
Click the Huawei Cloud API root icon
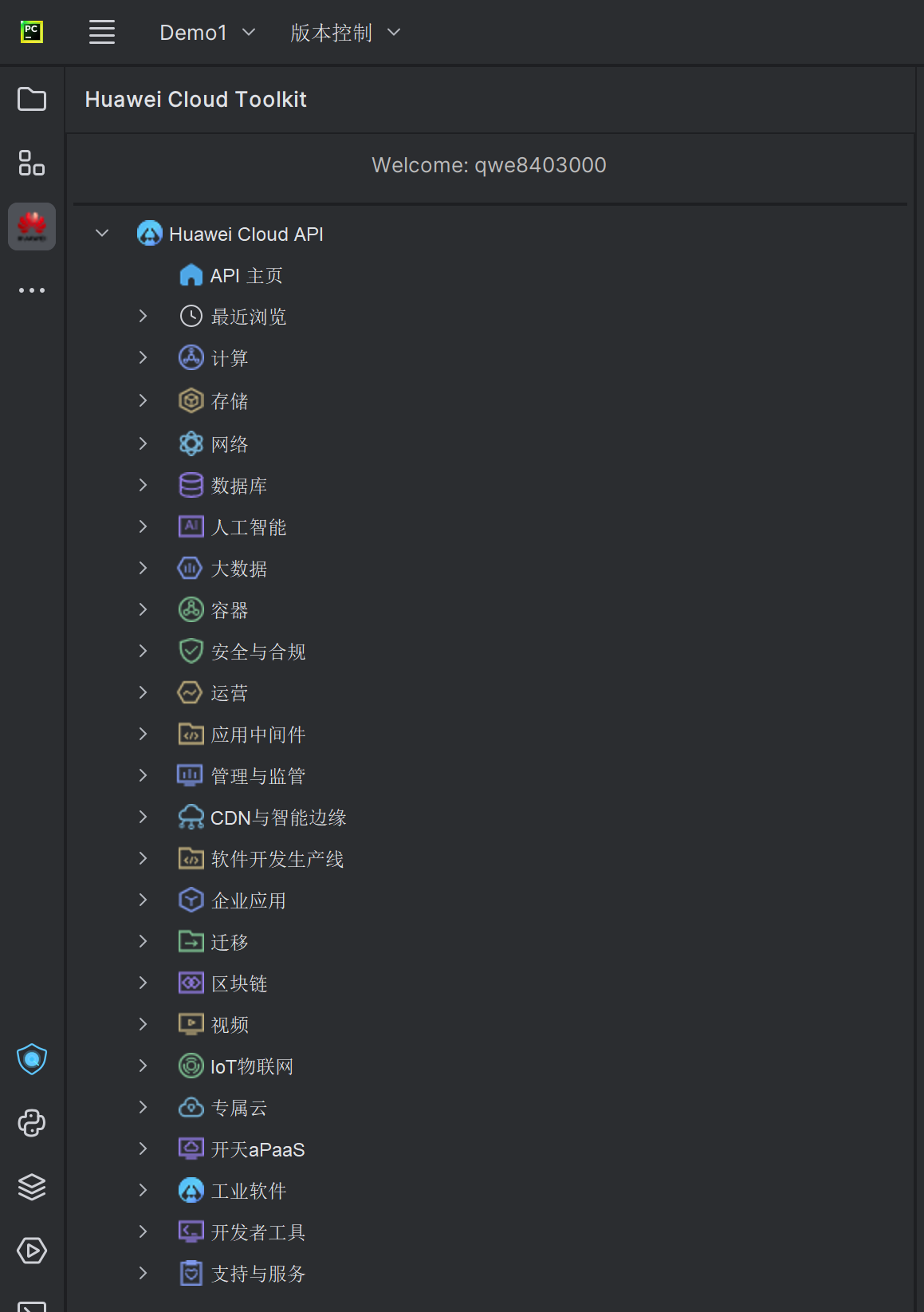tap(150, 234)
